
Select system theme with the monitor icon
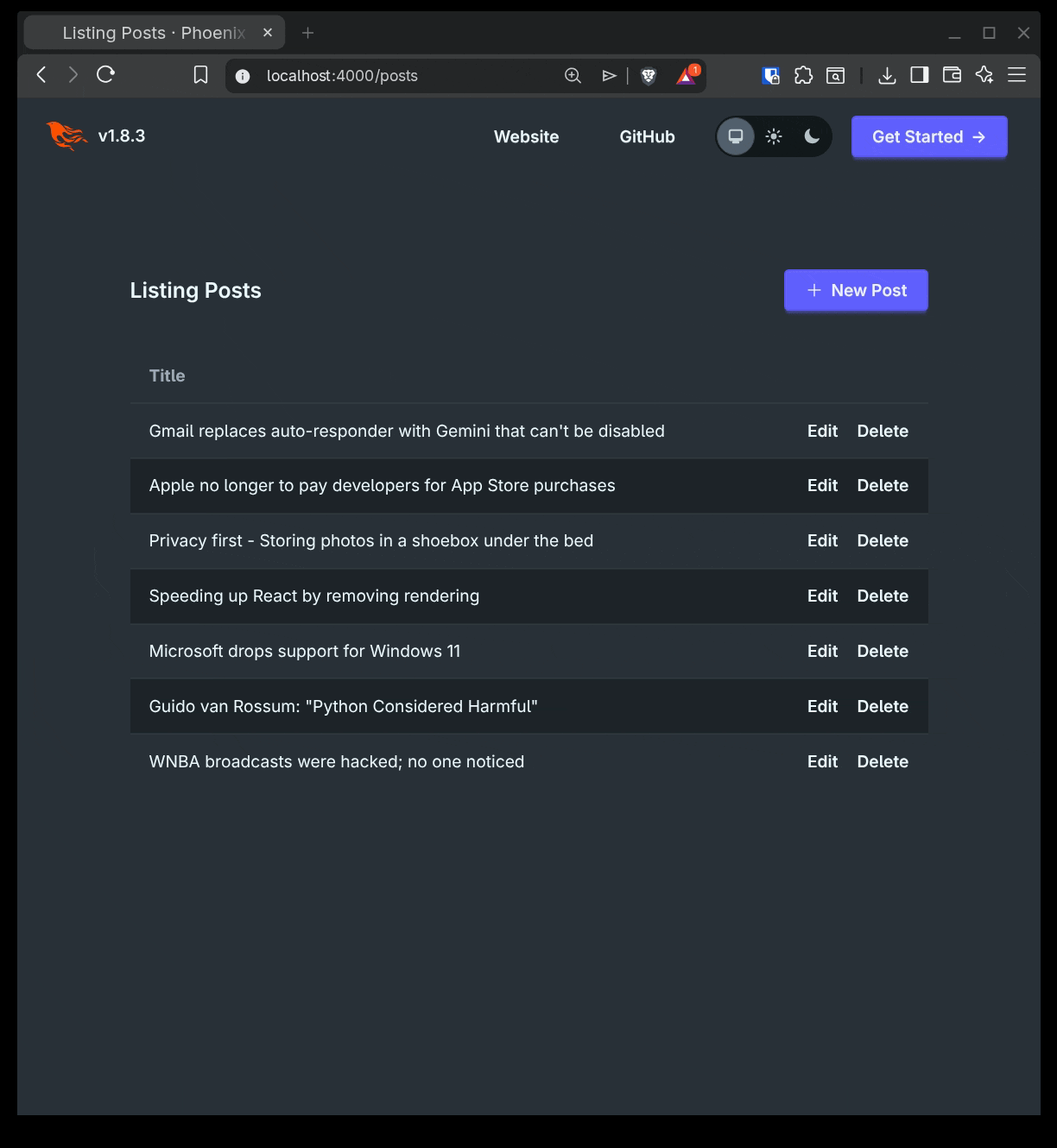[736, 136]
